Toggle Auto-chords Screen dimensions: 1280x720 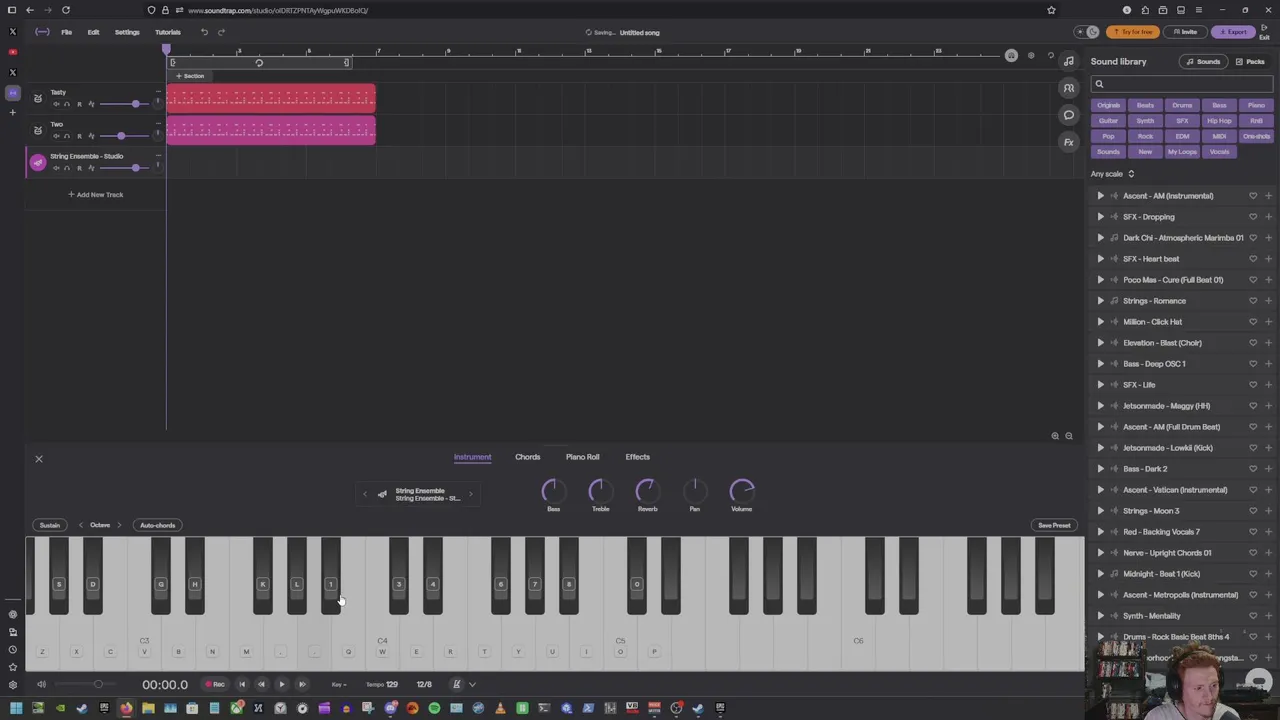point(157,525)
